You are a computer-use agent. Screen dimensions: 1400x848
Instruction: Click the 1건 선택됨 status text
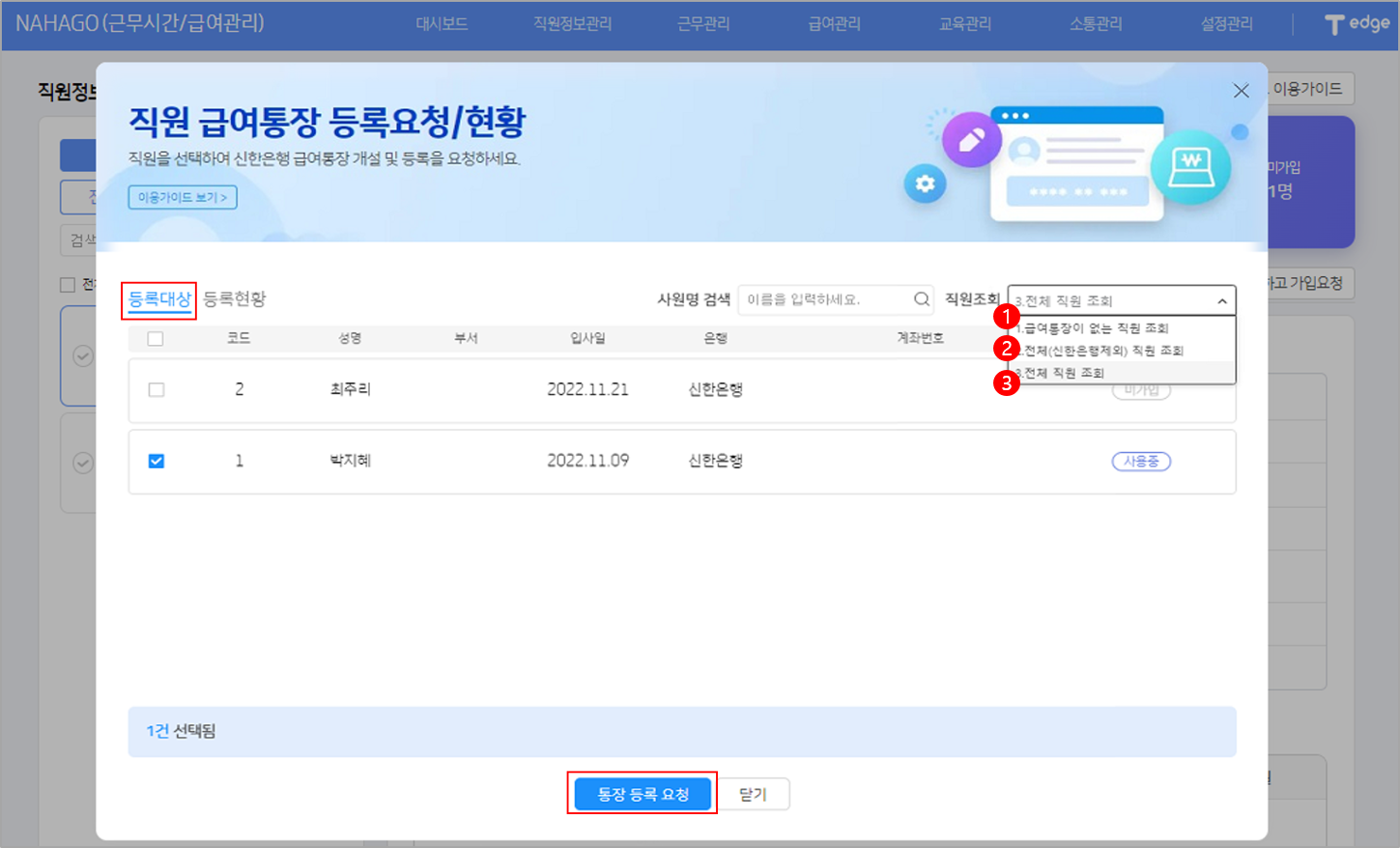[181, 731]
